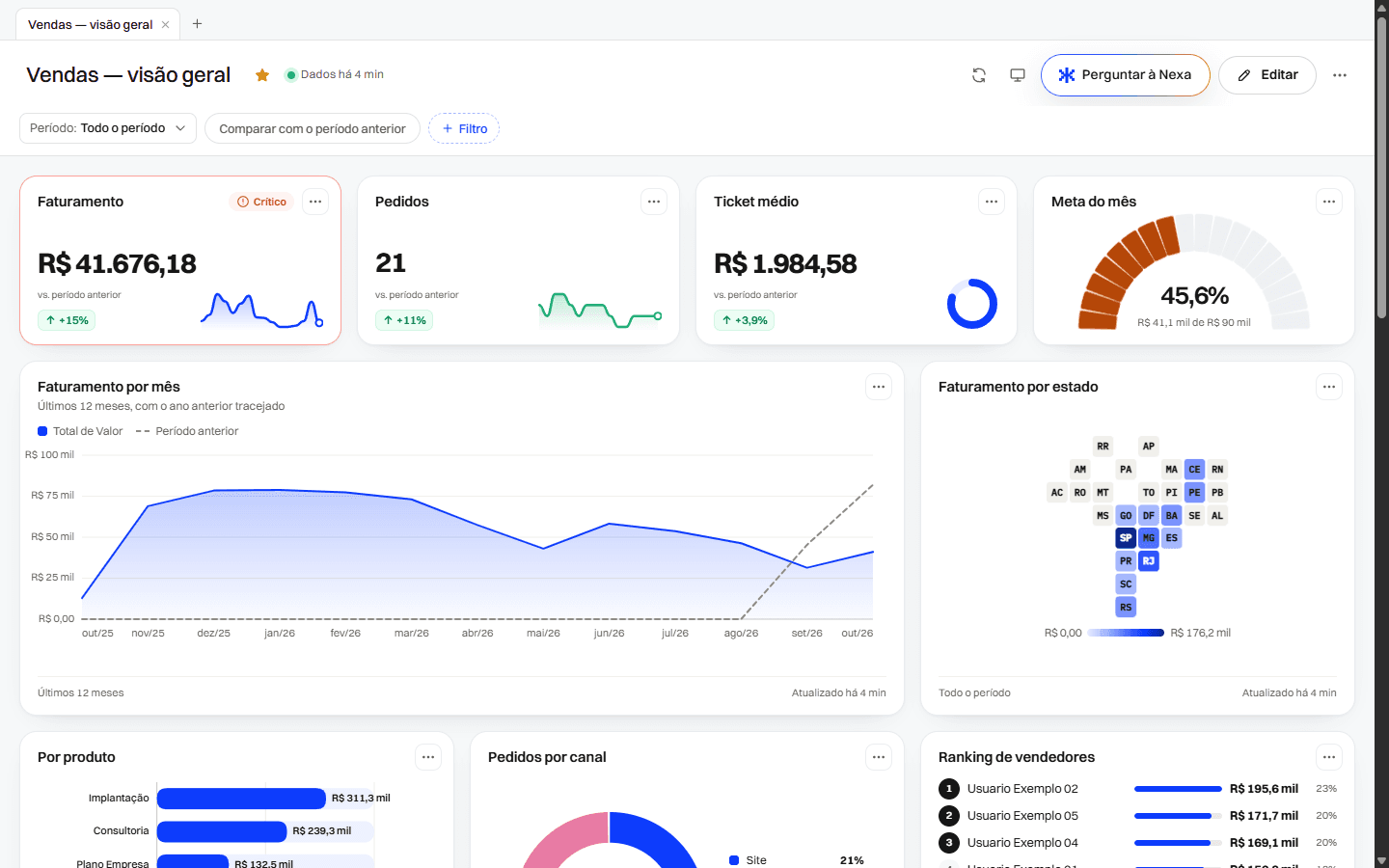Toggle Total de Valor legend series
This screenshot has height=868, width=1389.
pyautogui.click(x=80, y=431)
